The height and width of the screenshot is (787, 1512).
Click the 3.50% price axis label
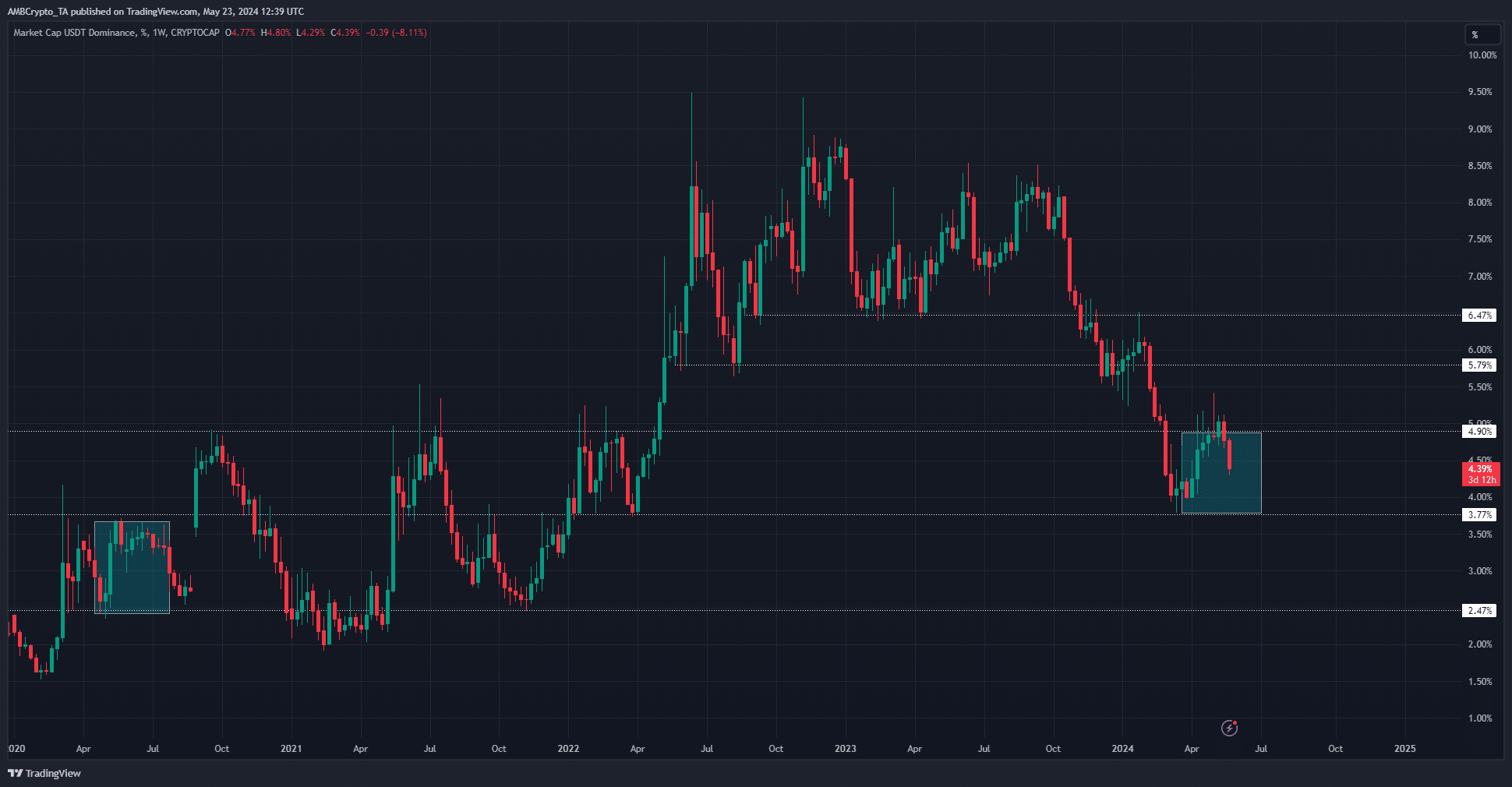coord(1480,535)
